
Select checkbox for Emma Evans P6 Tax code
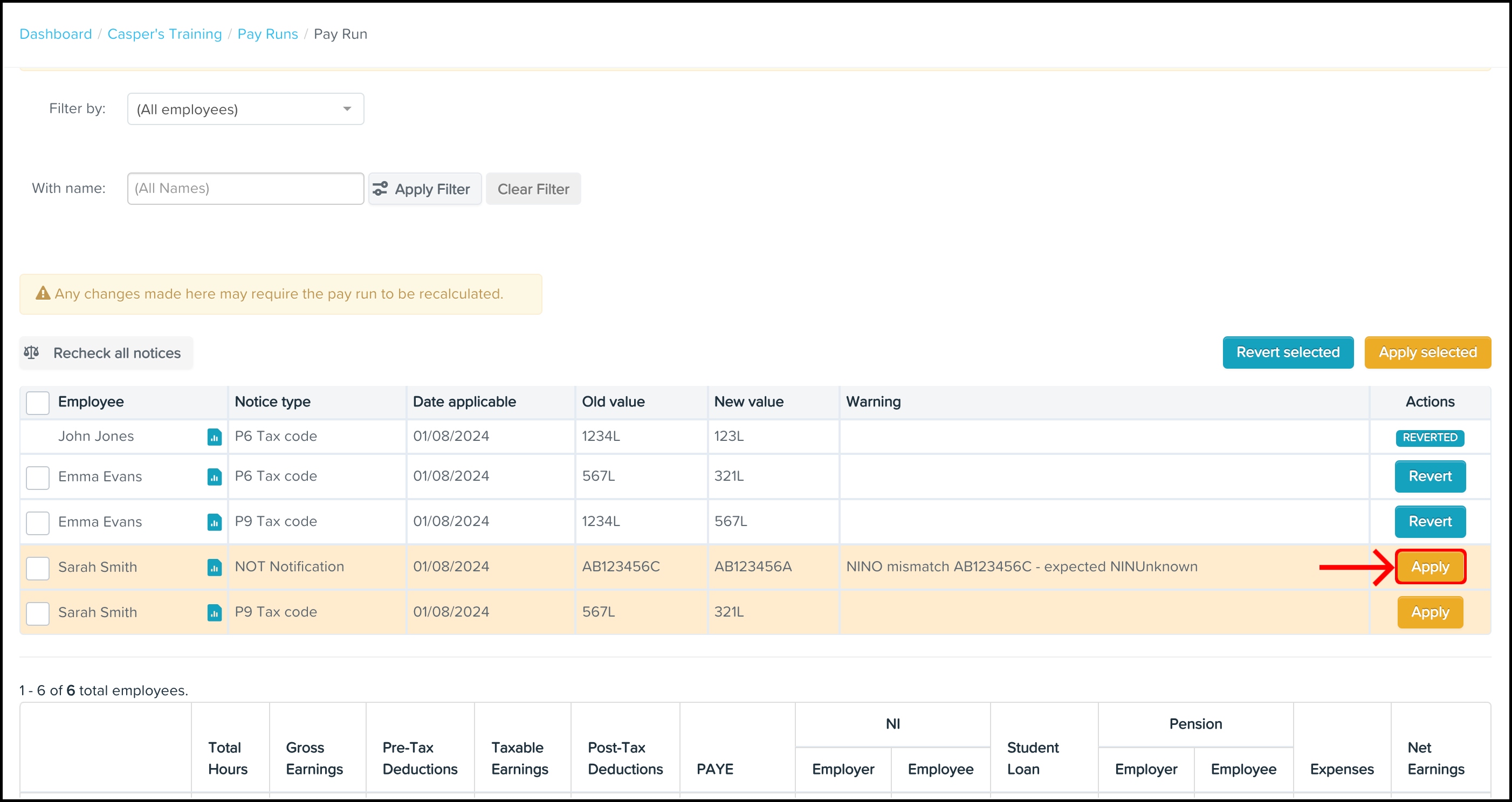[38, 478]
